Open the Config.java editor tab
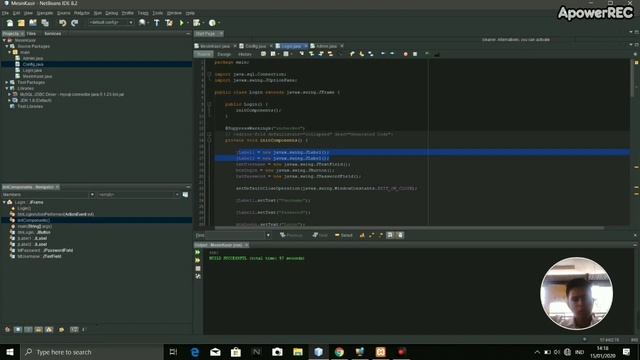 point(256,46)
